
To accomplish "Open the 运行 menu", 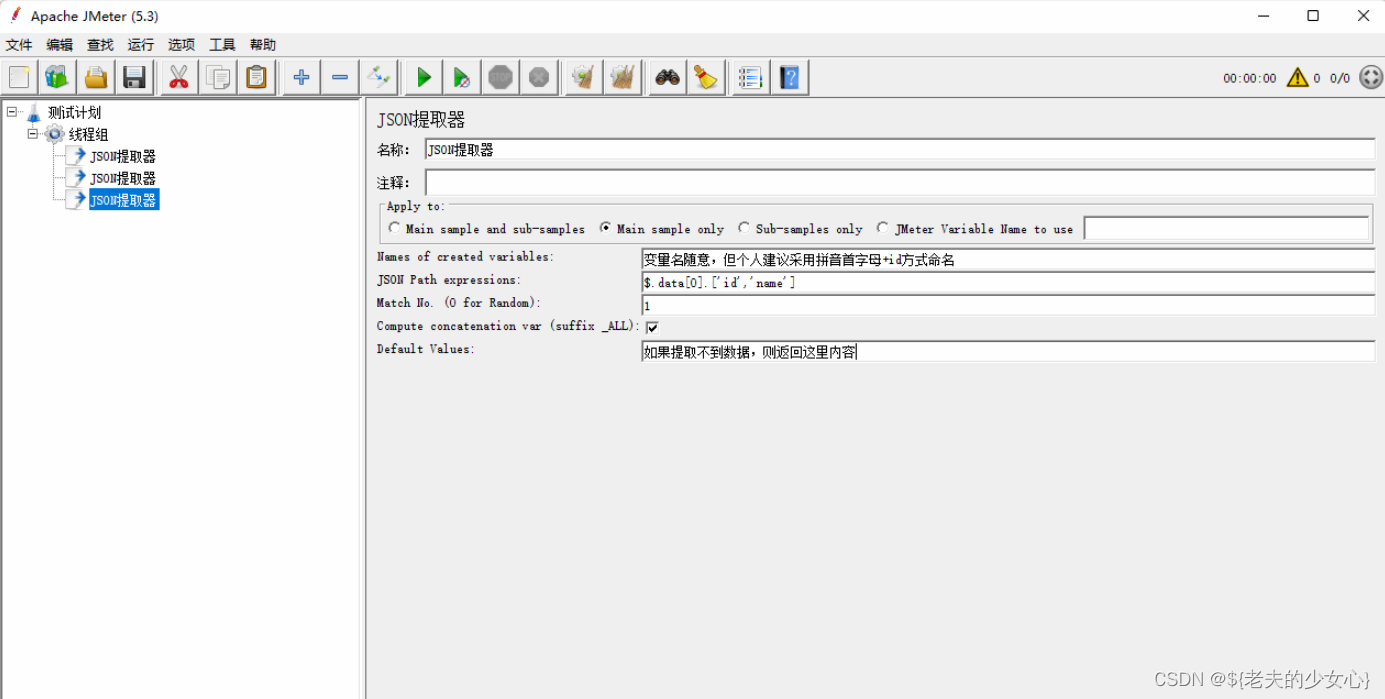I will click(x=141, y=45).
